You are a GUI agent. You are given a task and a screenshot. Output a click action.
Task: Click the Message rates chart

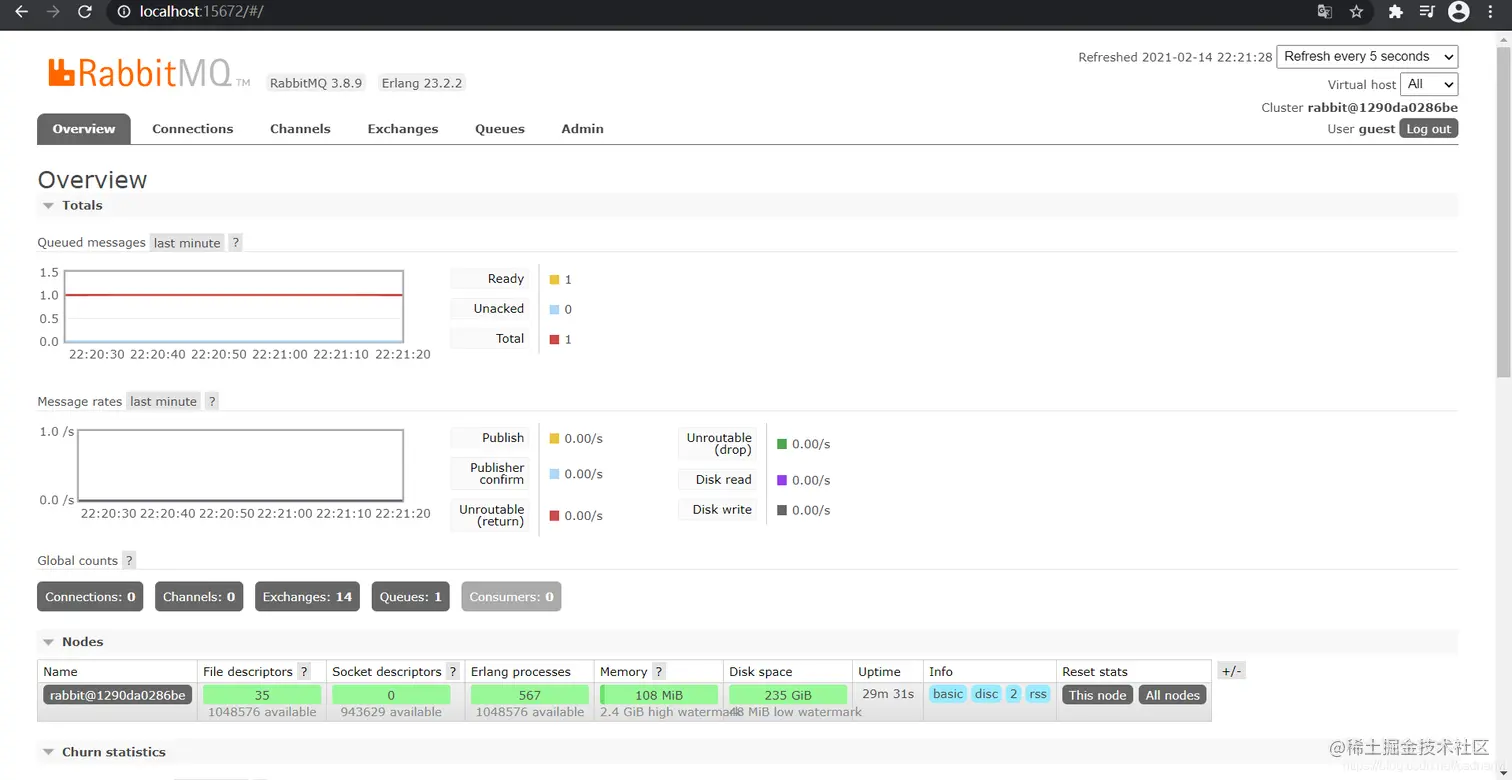click(240, 465)
